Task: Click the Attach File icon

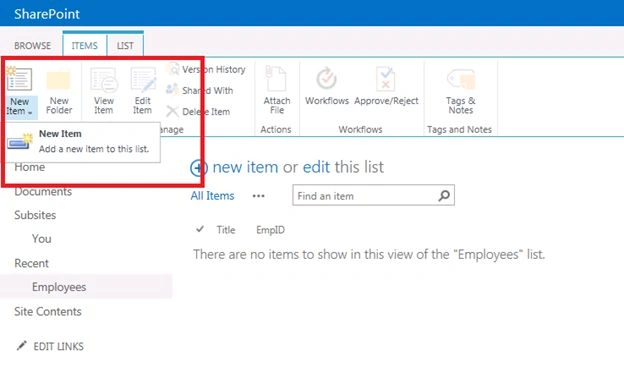Action: (276, 79)
